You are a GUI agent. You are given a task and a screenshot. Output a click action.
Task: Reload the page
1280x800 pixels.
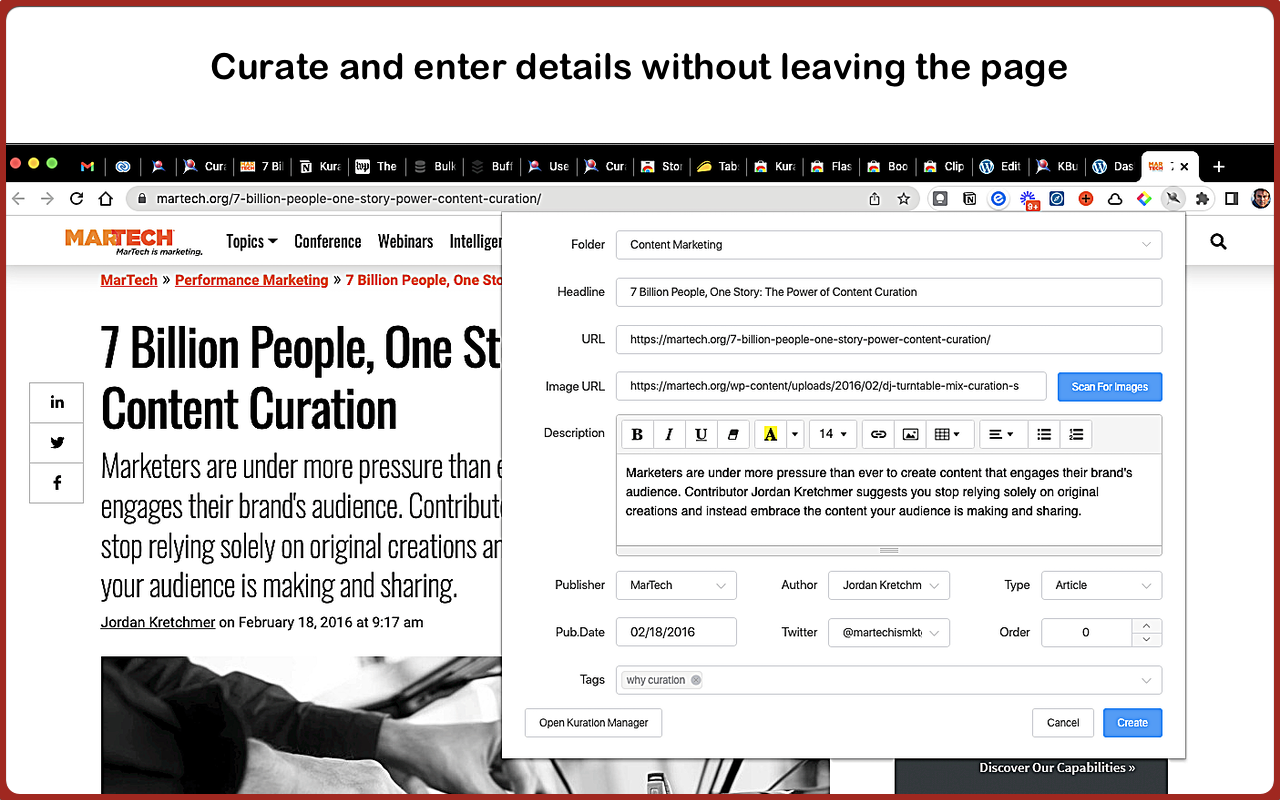pyautogui.click(x=76, y=199)
